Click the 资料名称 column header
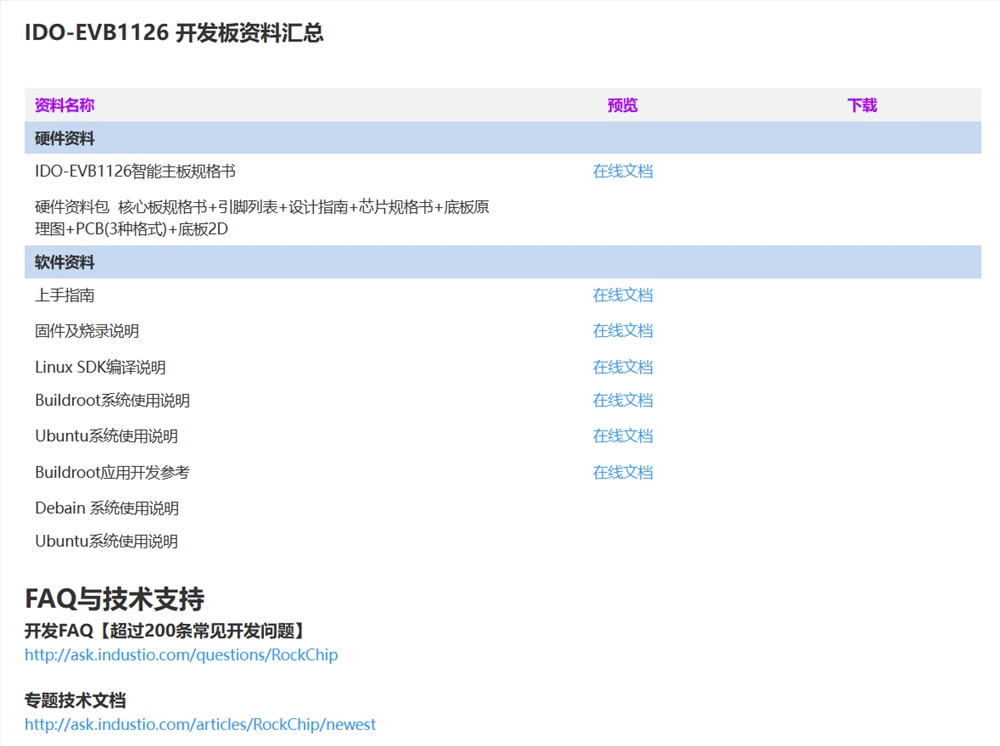This screenshot has height=746, width=1000. [64, 105]
